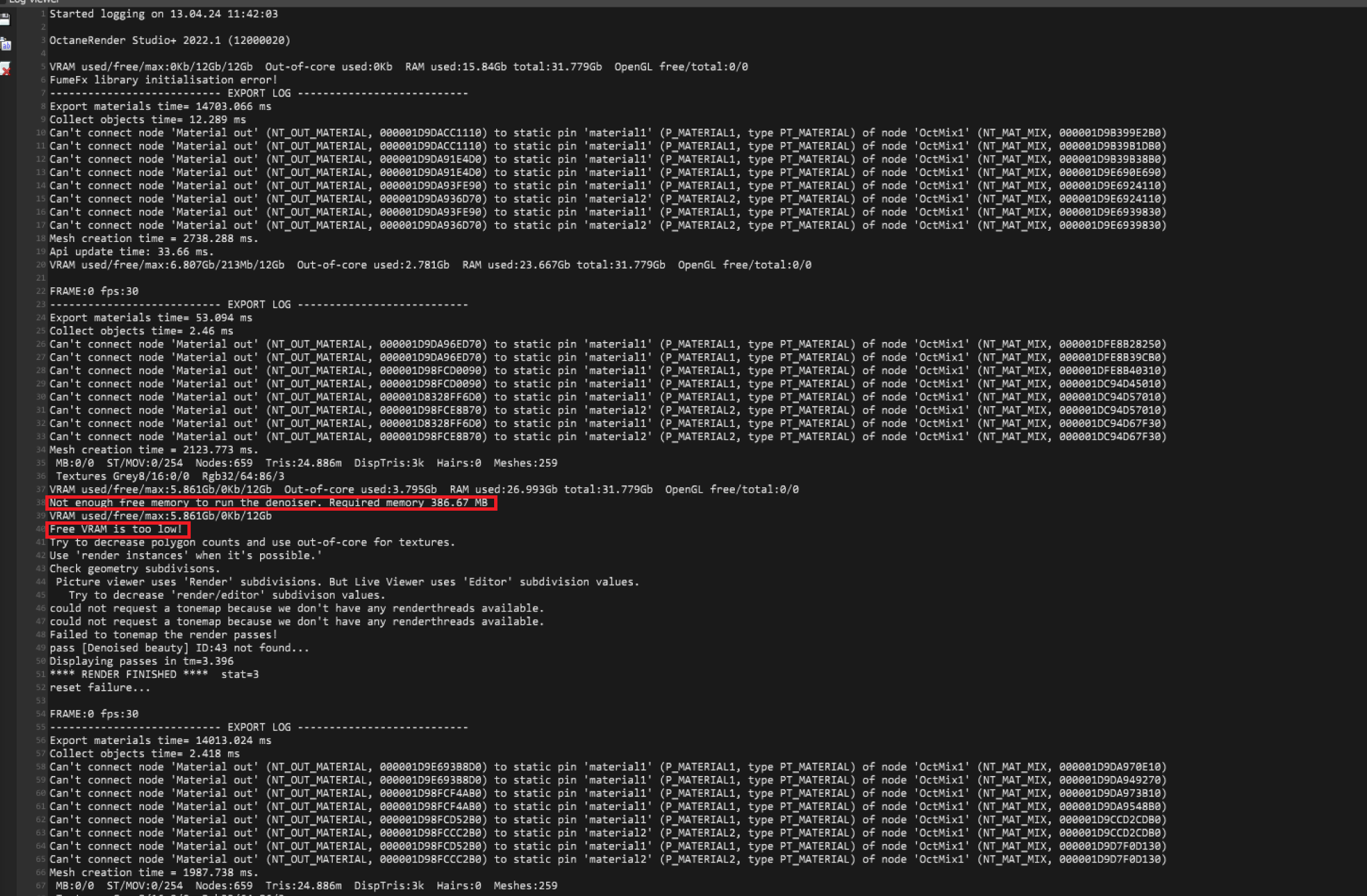1367x896 pixels.
Task: Select 'Export materials time= 14703.066 ms' line
Action: tap(160, 107)
